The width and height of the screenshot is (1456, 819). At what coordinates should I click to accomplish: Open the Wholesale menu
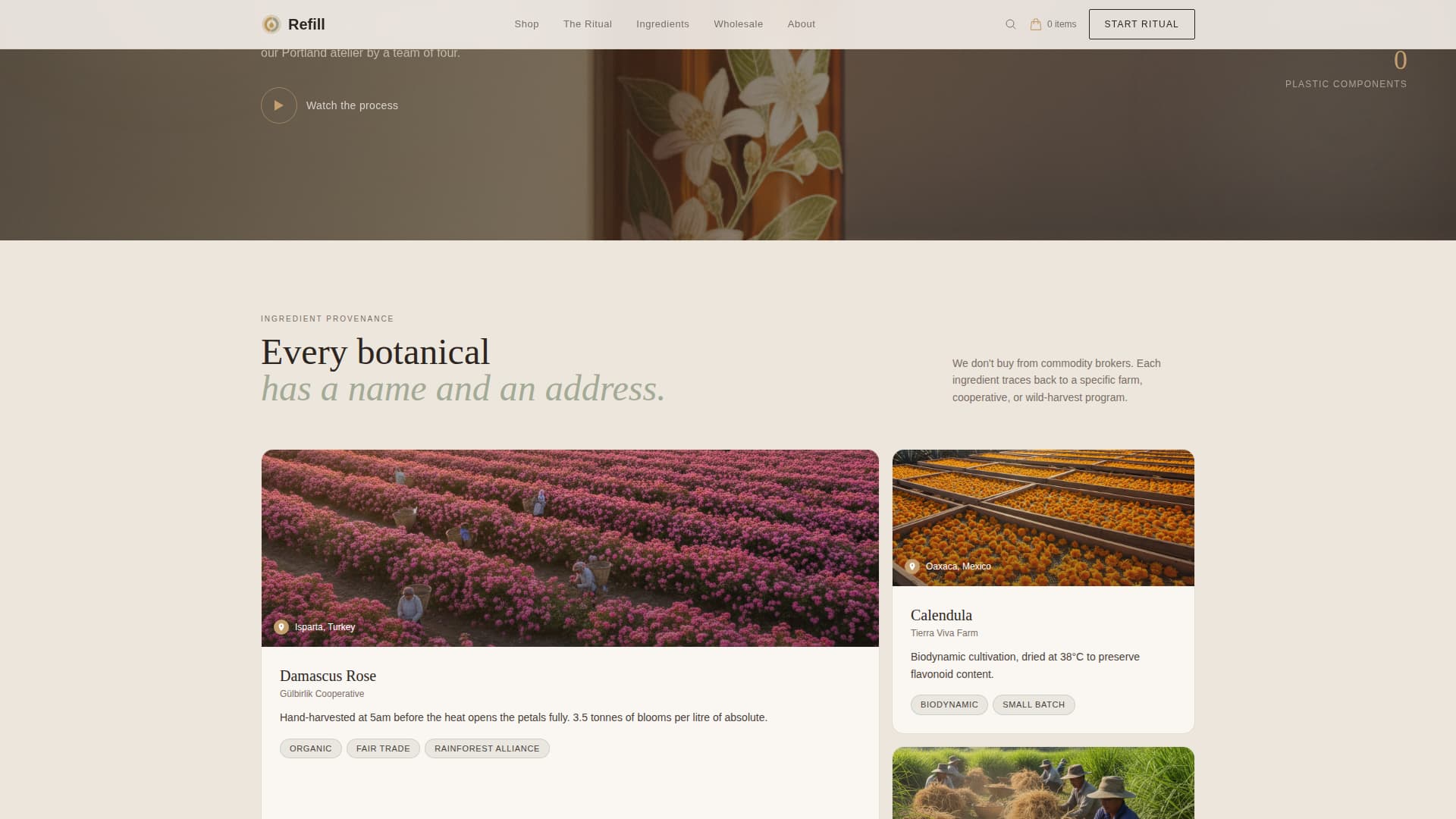pos(738,24)
